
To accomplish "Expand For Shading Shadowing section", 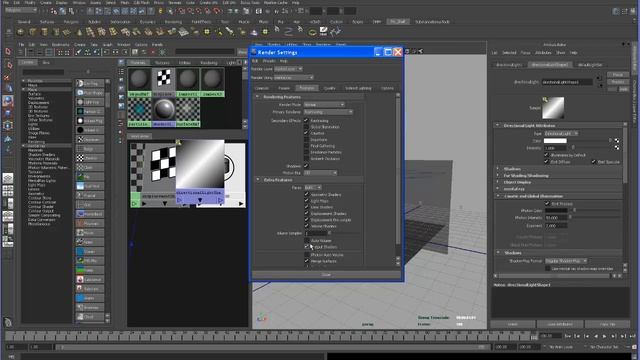I will (498, 176).
